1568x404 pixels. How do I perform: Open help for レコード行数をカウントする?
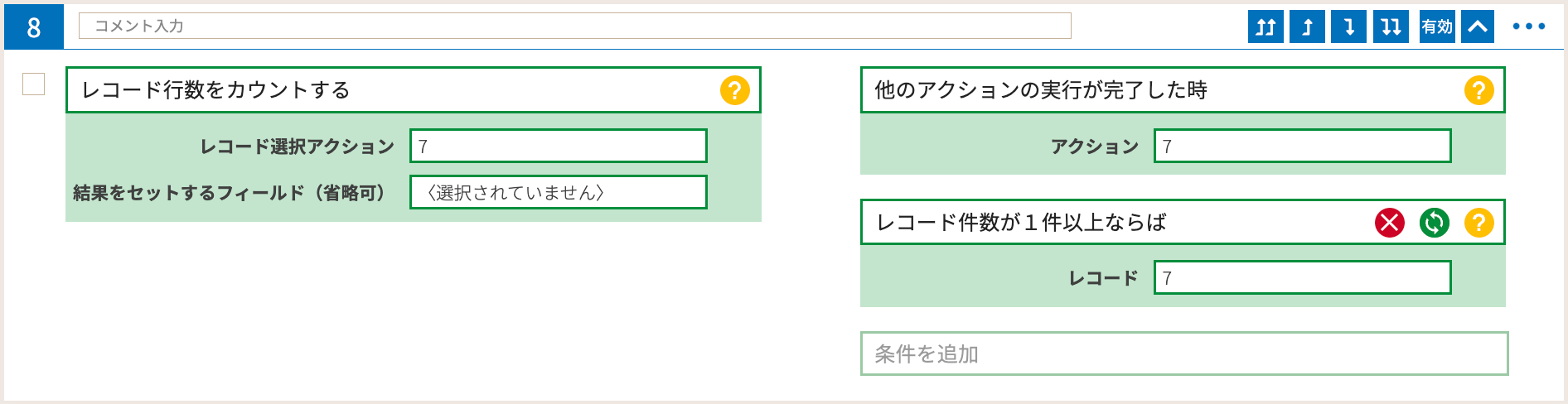[x=734, y=89]
